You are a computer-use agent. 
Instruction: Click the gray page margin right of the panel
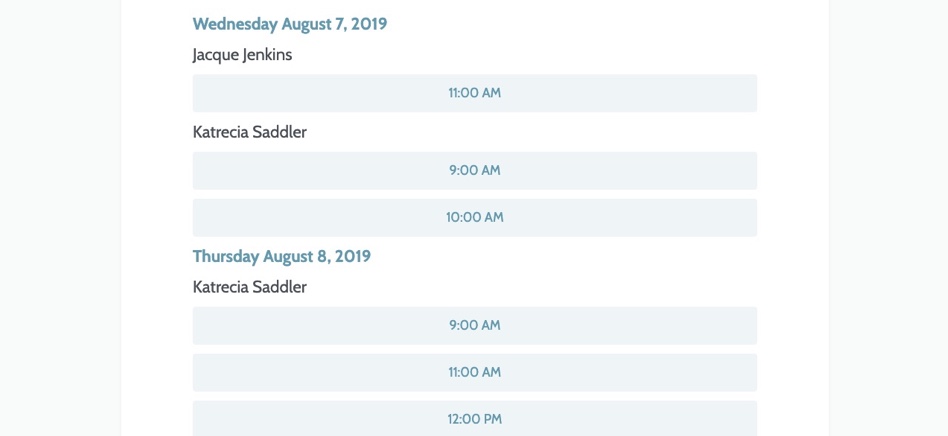coord(888,218)
